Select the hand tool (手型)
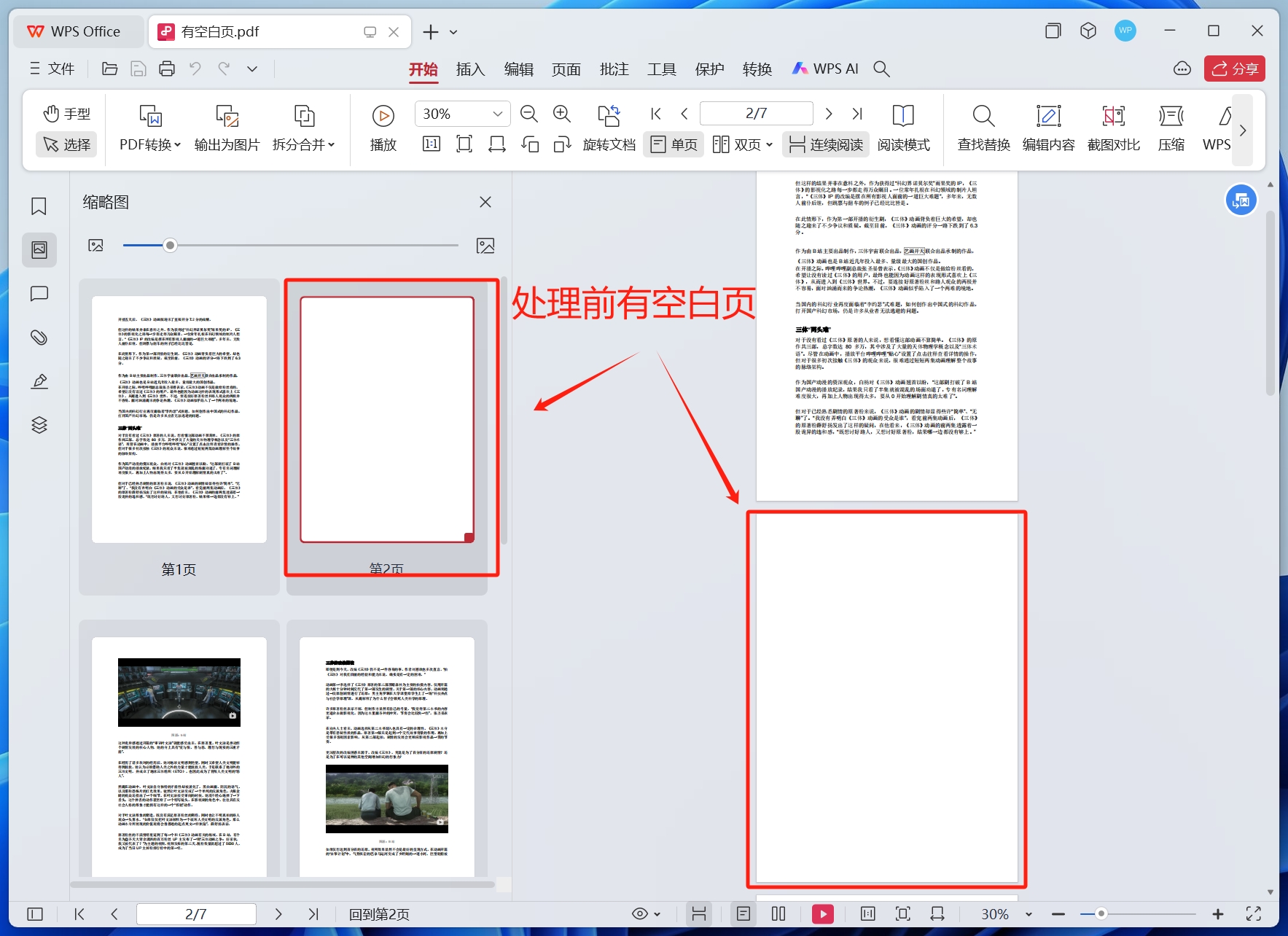The width and height of the screenshot is (1288, 936). tap(66, 114)
